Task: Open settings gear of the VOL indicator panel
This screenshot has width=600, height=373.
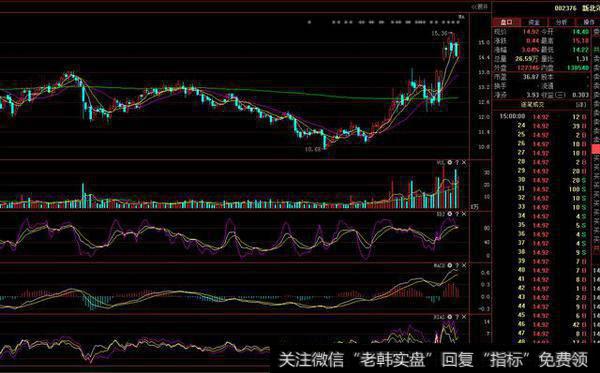Action: 450,163
